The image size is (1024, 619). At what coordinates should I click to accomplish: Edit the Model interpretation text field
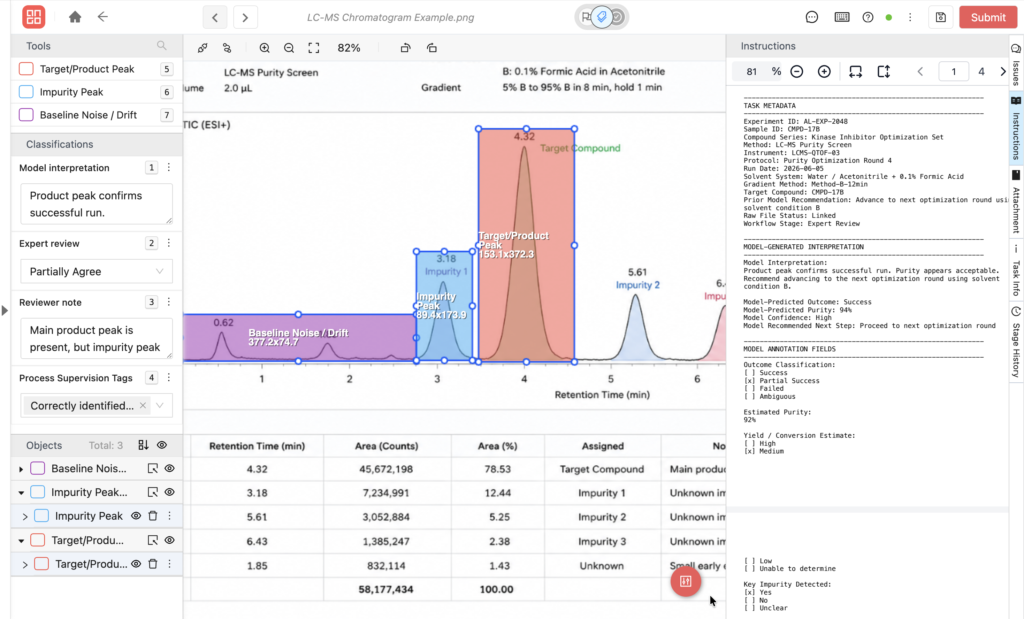97,204
